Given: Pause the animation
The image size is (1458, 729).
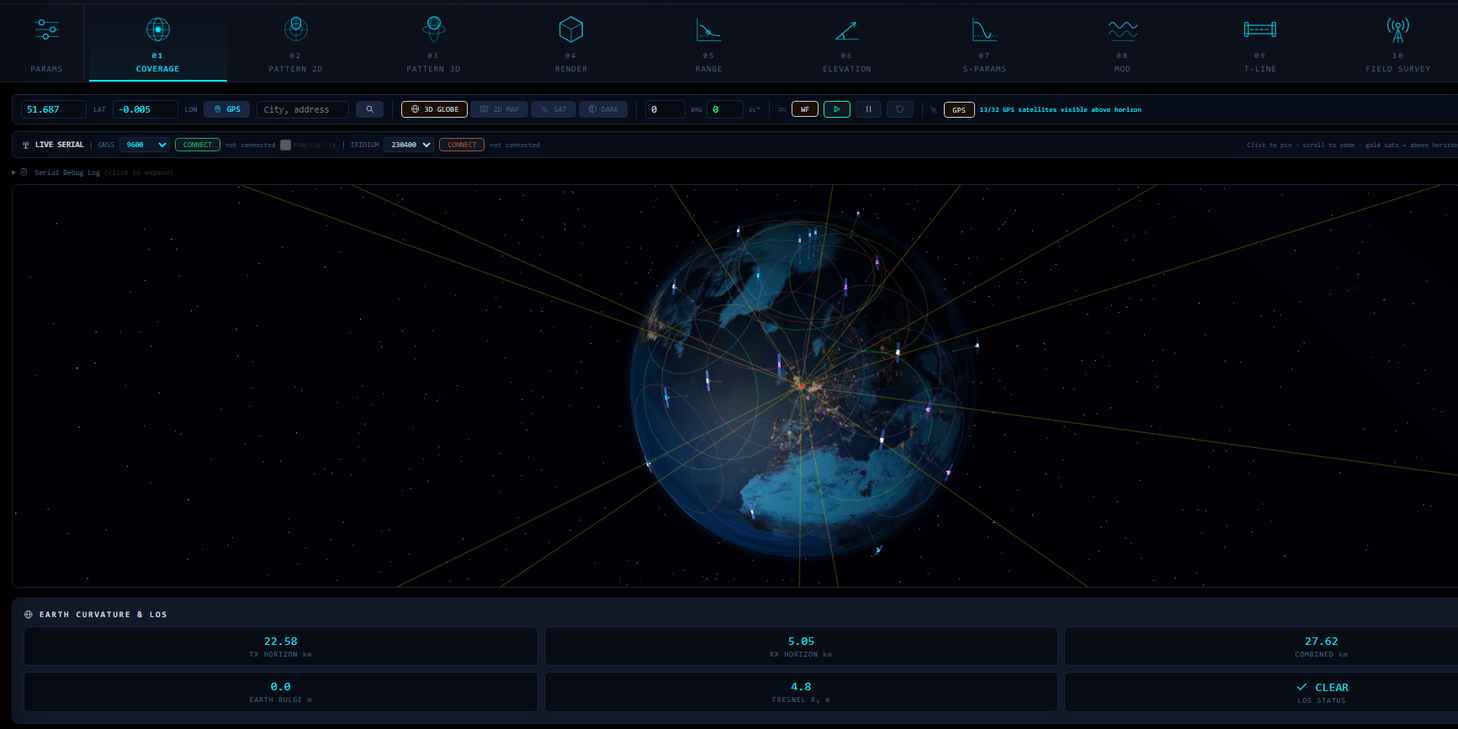Looking at the screenshot, I should click(x=868, y=109).
